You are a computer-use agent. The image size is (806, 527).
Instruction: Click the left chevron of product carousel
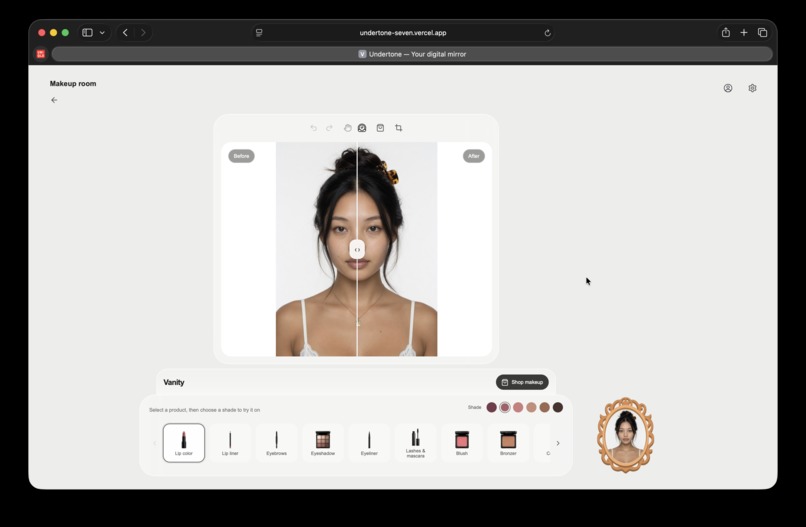point(154,443)
